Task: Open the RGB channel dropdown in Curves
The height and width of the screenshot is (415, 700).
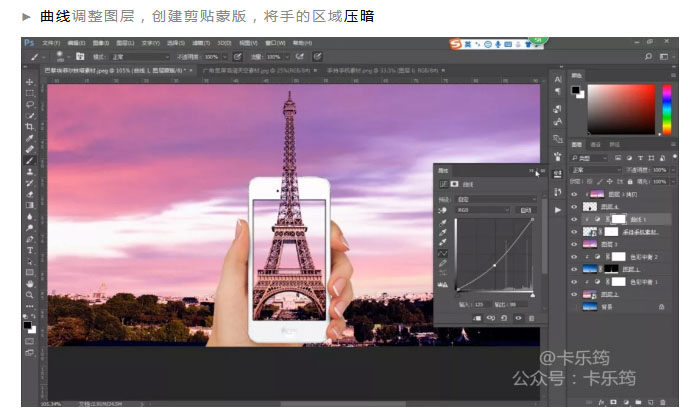Action: [482, 210]
